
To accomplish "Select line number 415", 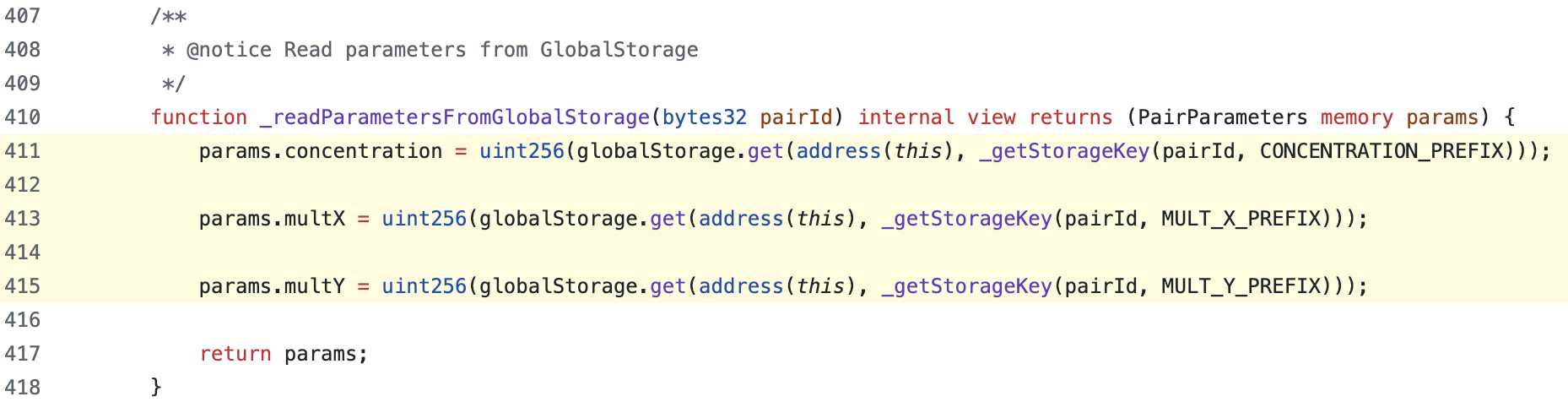I will pyautogui.click(x=22, y=286).
